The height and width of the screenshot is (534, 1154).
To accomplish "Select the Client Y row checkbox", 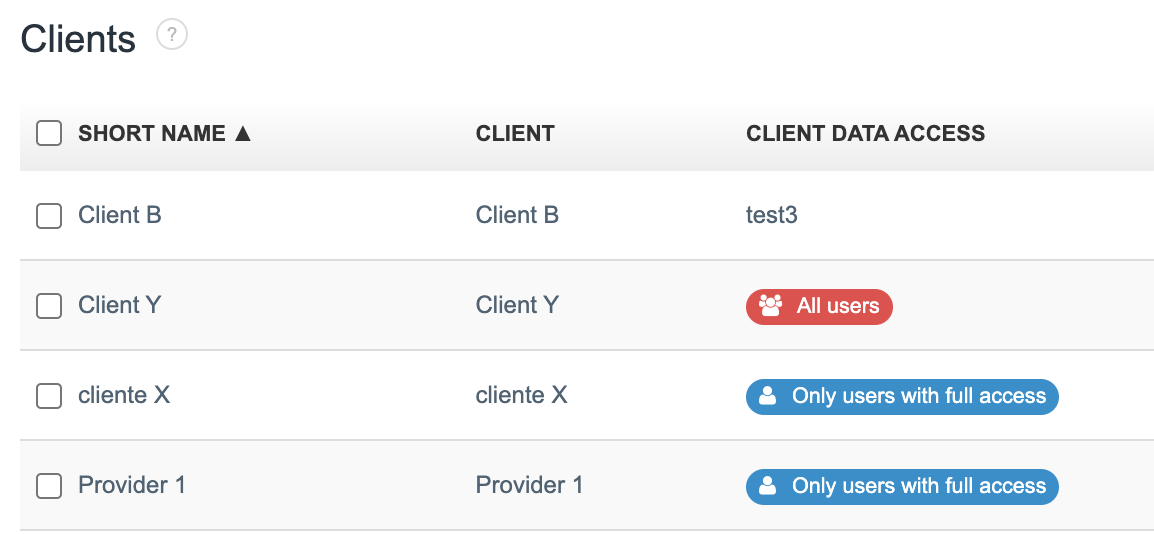I will point(49,305).
